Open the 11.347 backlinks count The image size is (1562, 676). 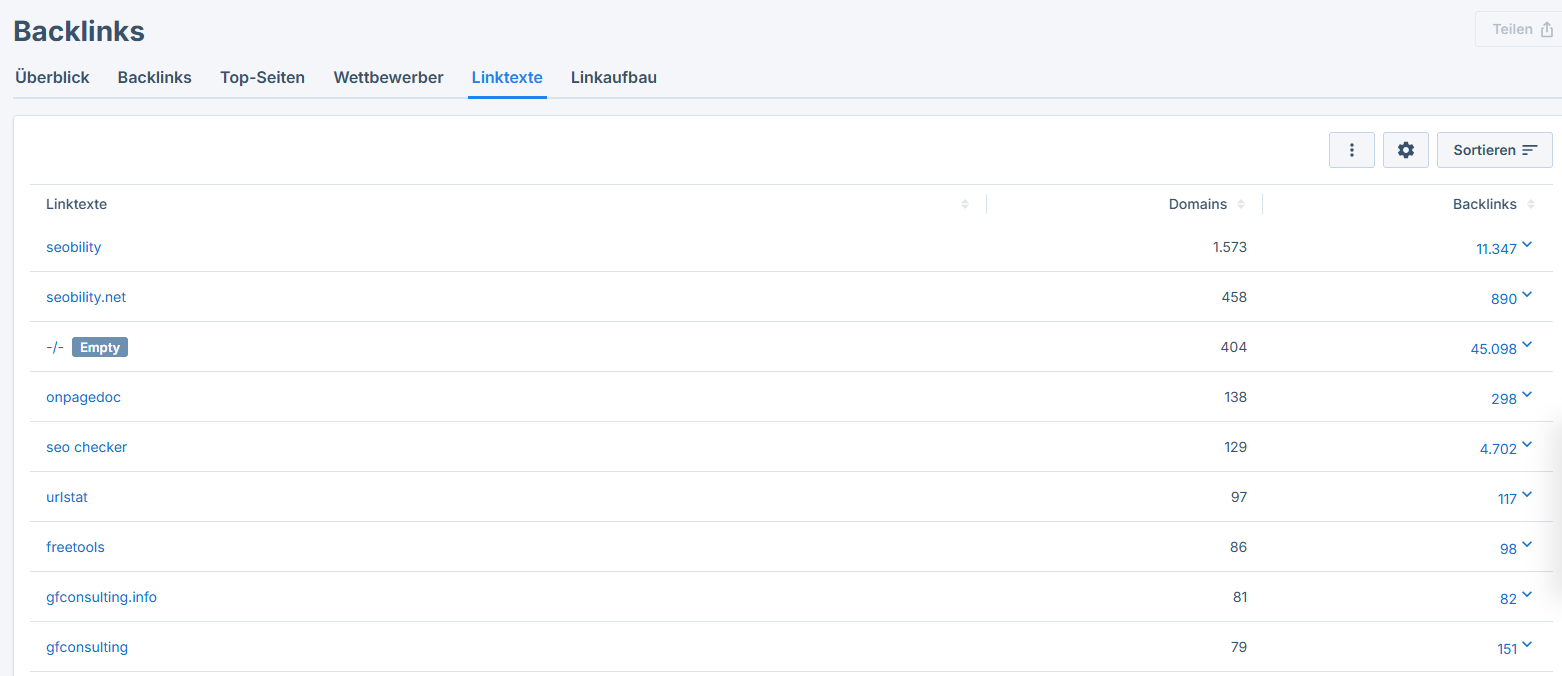(1497, 249)
